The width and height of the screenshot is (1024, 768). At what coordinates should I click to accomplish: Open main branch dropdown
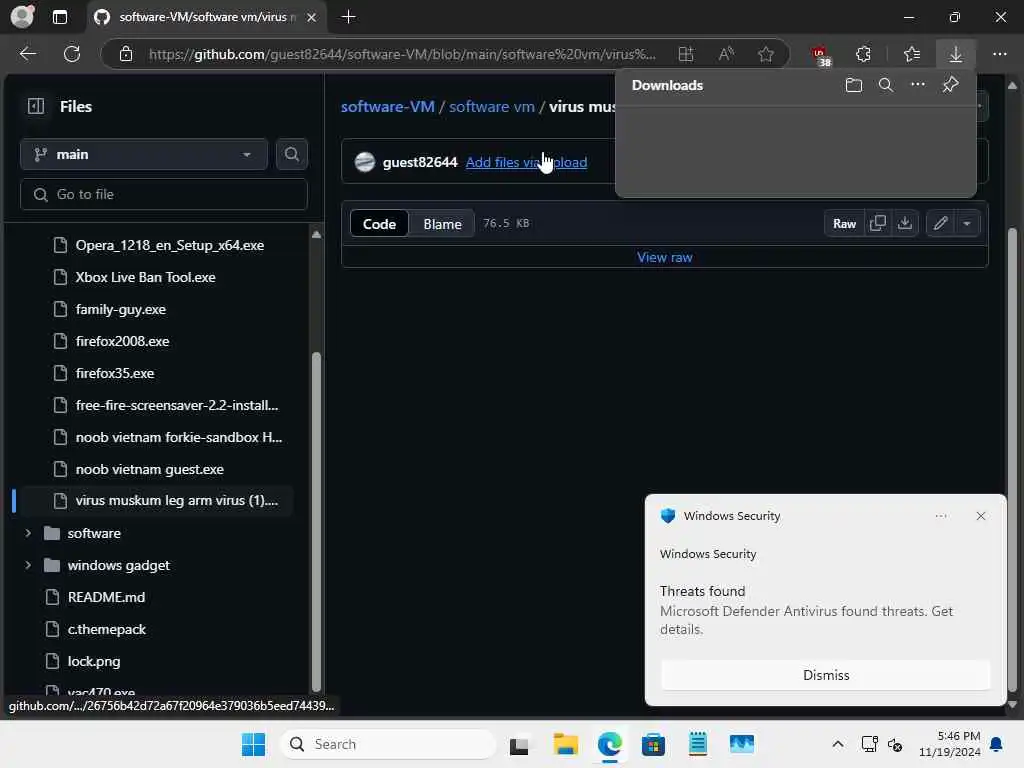coord(144,154)
